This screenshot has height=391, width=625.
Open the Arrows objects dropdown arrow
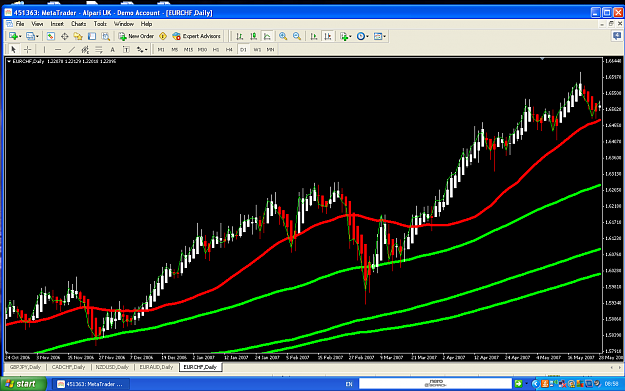[146, 49]
